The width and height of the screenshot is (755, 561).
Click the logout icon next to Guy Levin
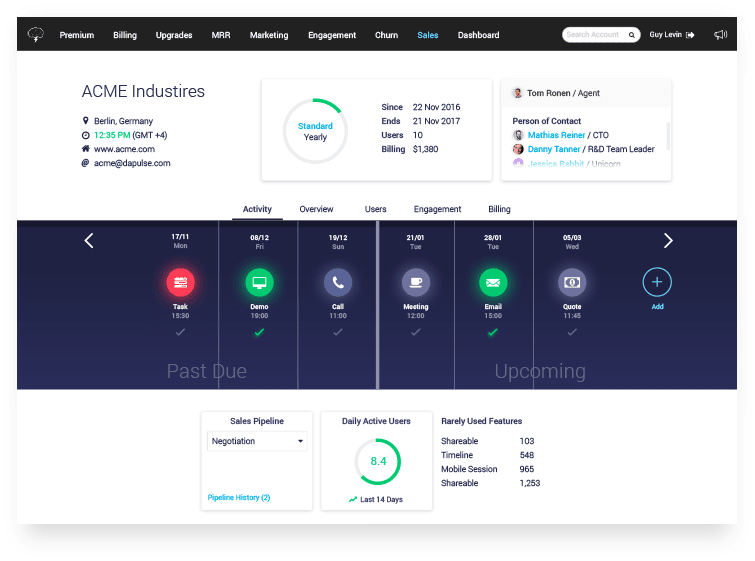point(690,35)
